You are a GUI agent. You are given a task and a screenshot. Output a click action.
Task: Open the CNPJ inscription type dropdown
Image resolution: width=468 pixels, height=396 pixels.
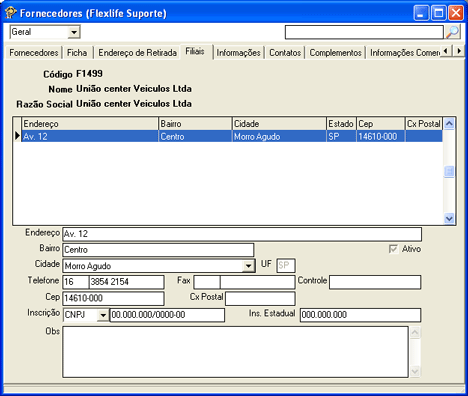103,315
